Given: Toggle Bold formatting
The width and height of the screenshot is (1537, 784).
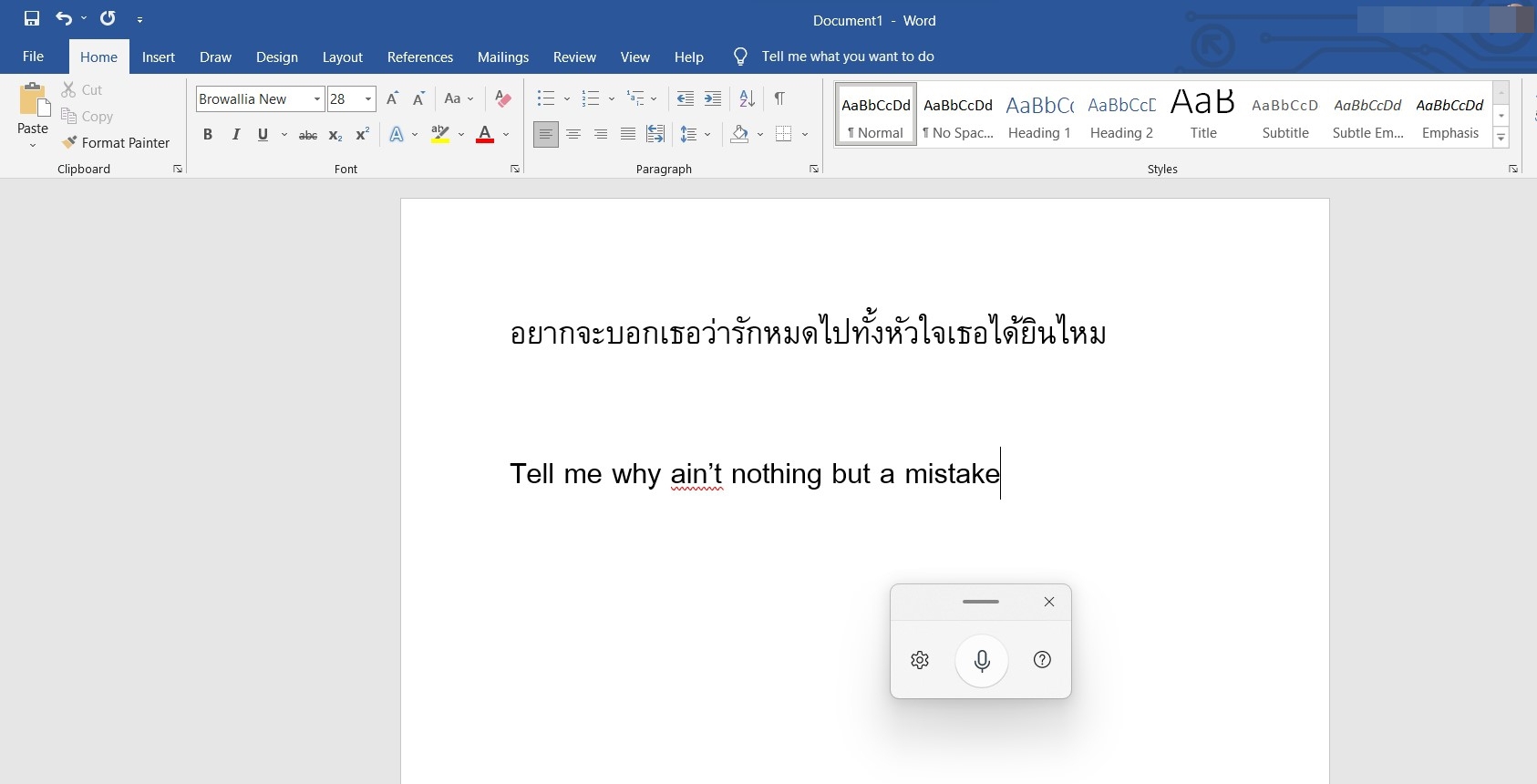Looking at the screenshot, I should (x=208, y=135).
